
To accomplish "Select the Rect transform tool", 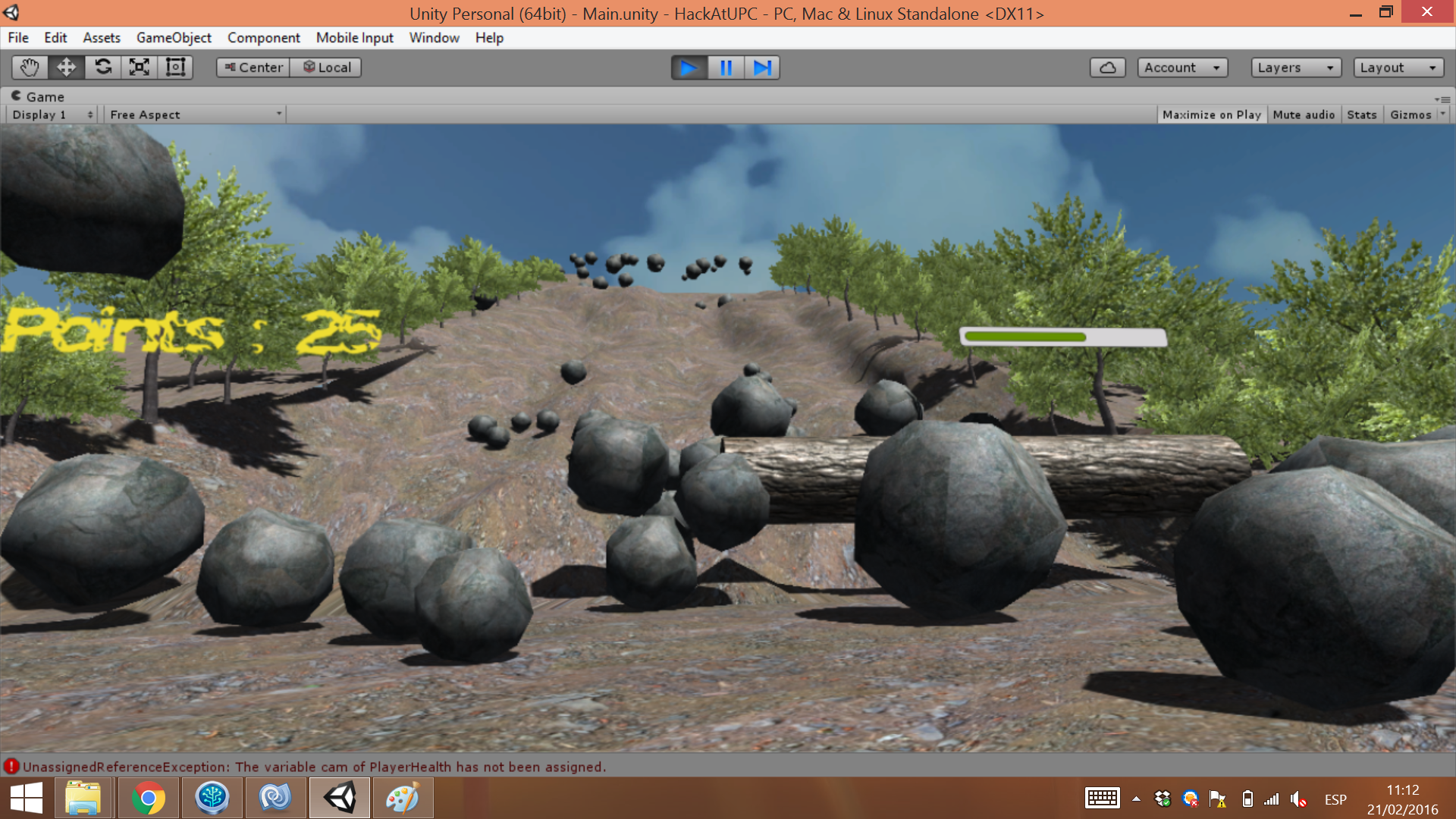I will pyautogui.click(x=176, y=67).
